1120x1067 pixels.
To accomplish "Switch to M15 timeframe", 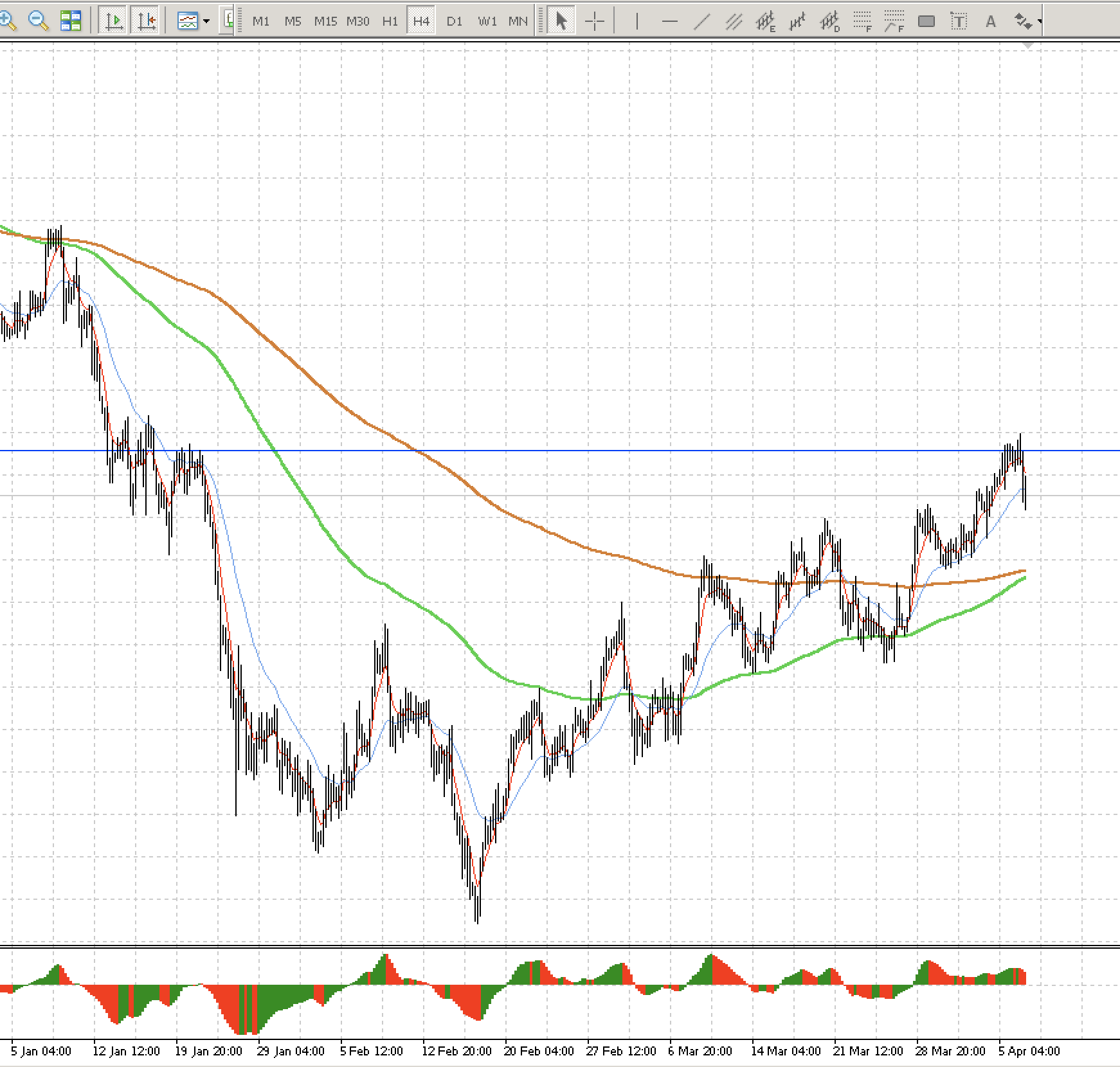I will pyautogui.click(x=325, y=21).
